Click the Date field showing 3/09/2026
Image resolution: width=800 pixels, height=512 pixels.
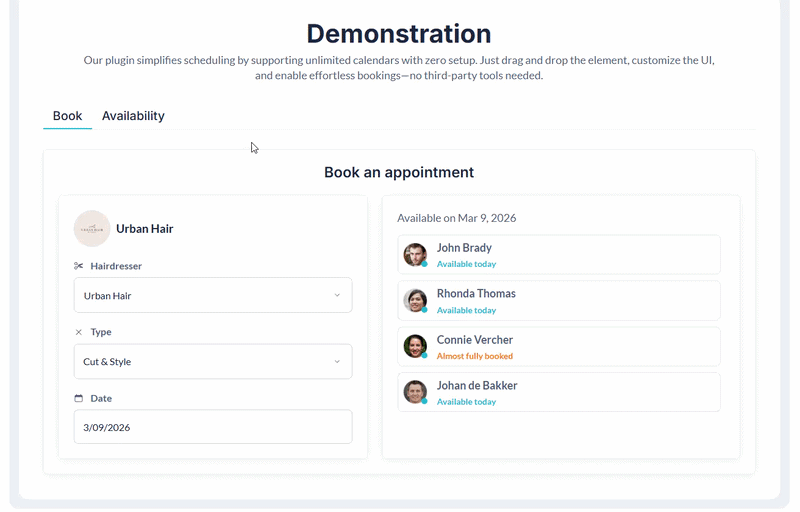[x=212, y=427]
